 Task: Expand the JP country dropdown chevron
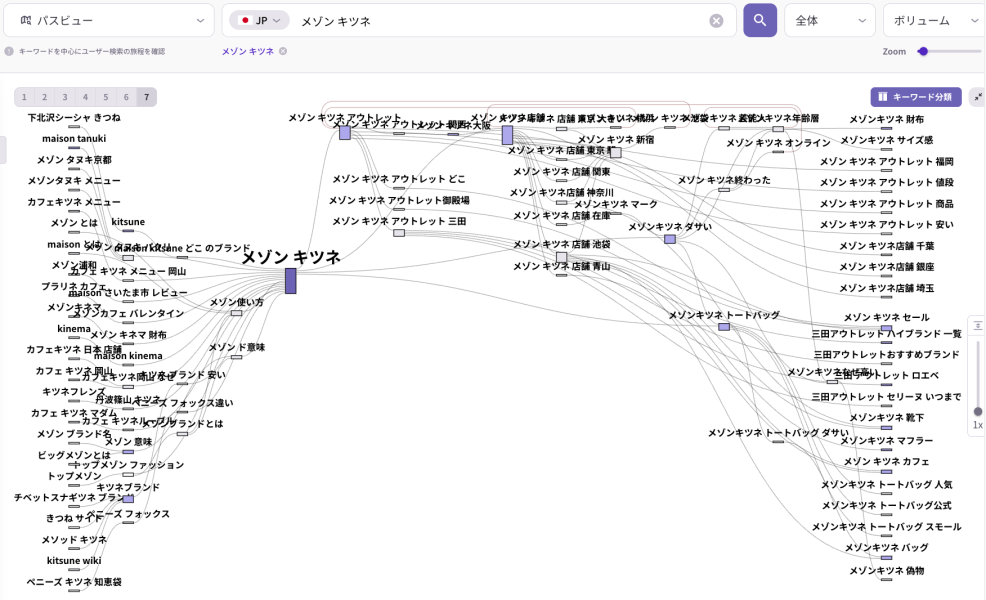tap(278, 19)
